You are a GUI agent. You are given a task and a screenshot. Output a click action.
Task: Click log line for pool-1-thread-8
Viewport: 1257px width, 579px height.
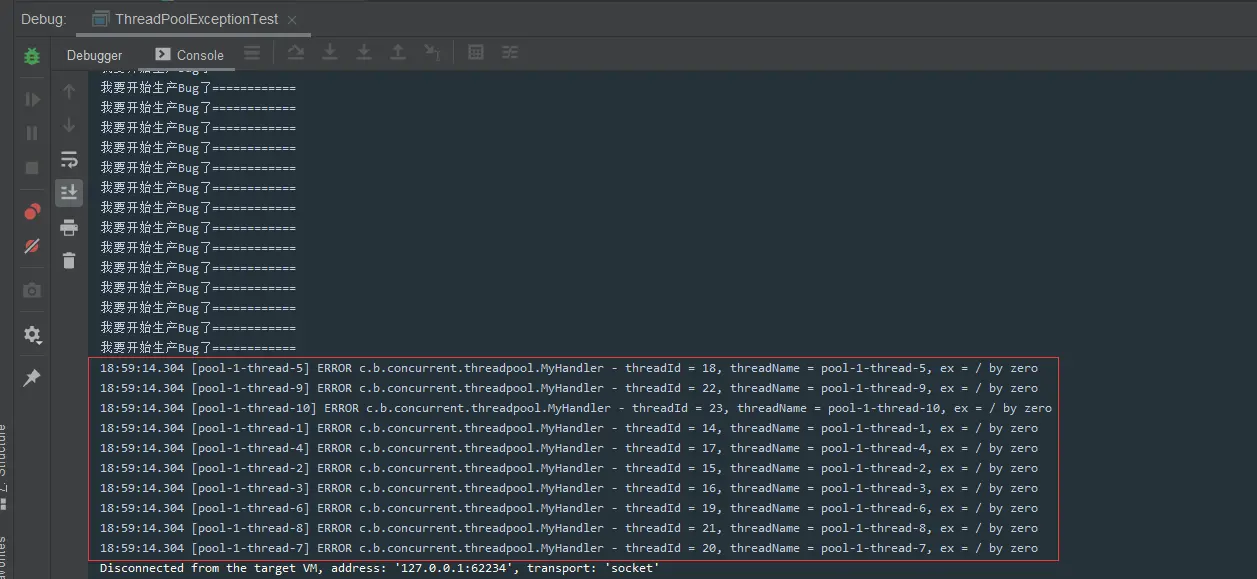coord(569,528)
